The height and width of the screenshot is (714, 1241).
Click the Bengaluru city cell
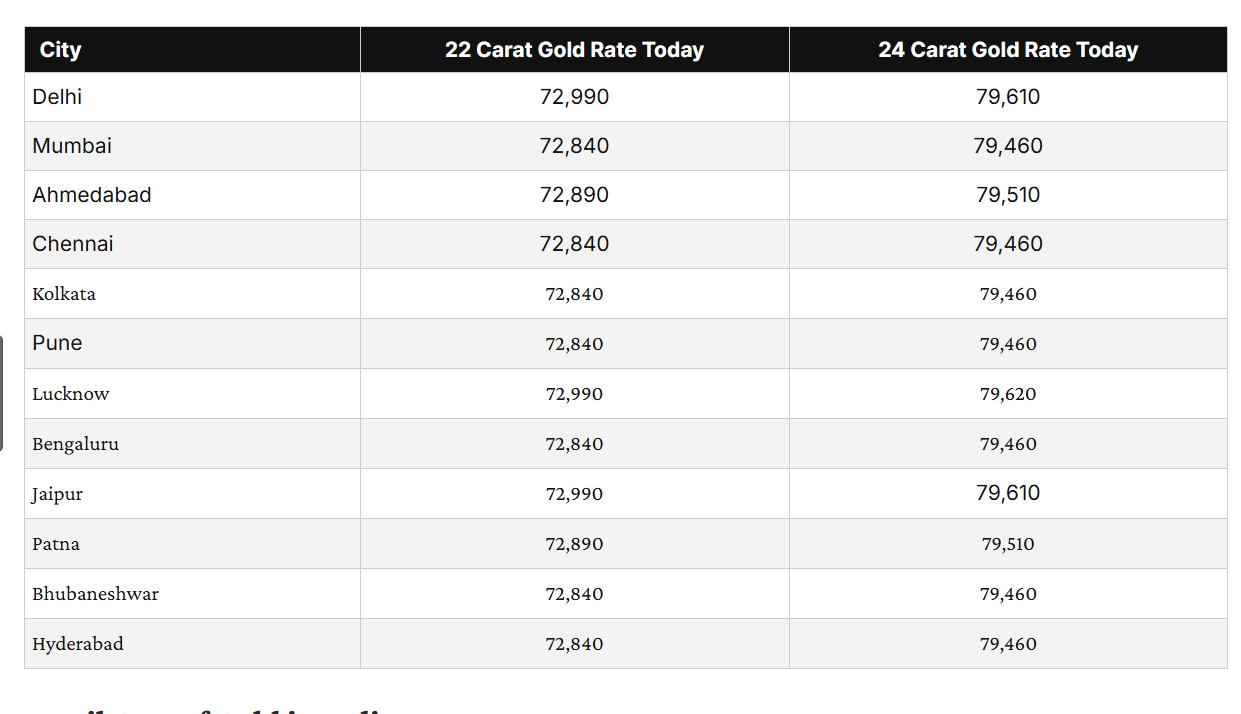(x=75, y=444)
